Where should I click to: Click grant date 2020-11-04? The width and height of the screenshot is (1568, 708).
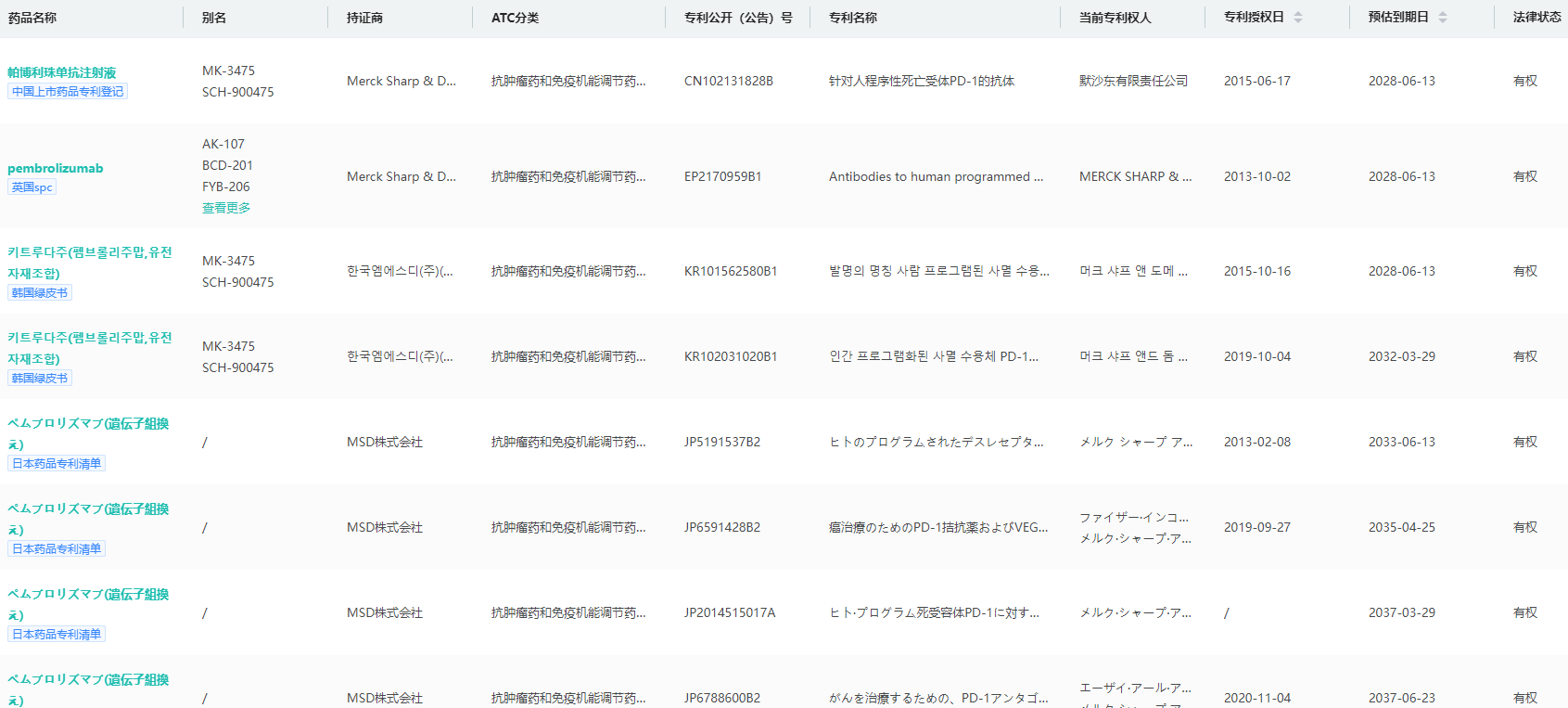point(1257,699)
